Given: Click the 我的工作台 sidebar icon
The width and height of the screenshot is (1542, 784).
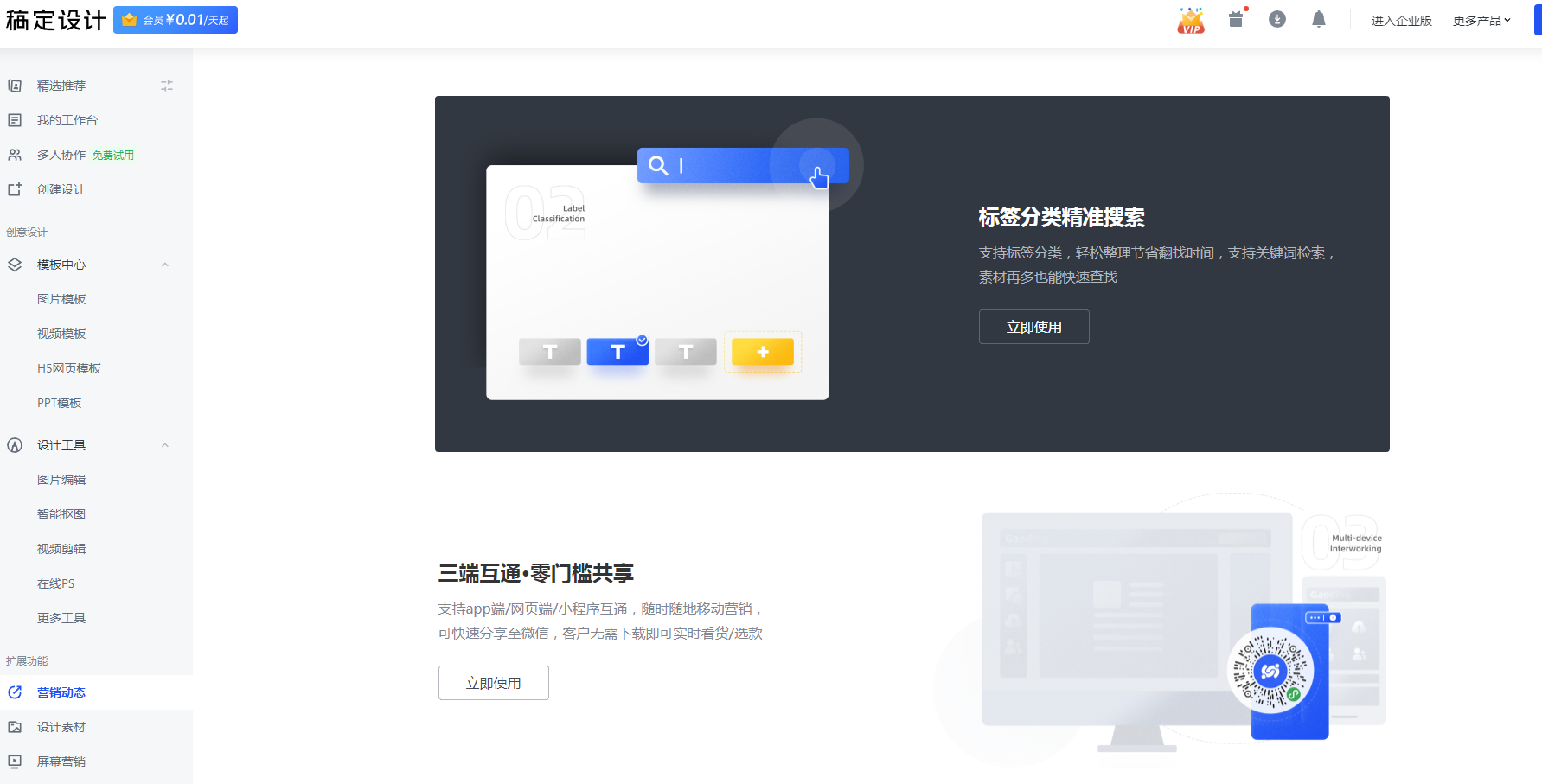Looking at the screenshot, I should point(15,120).
